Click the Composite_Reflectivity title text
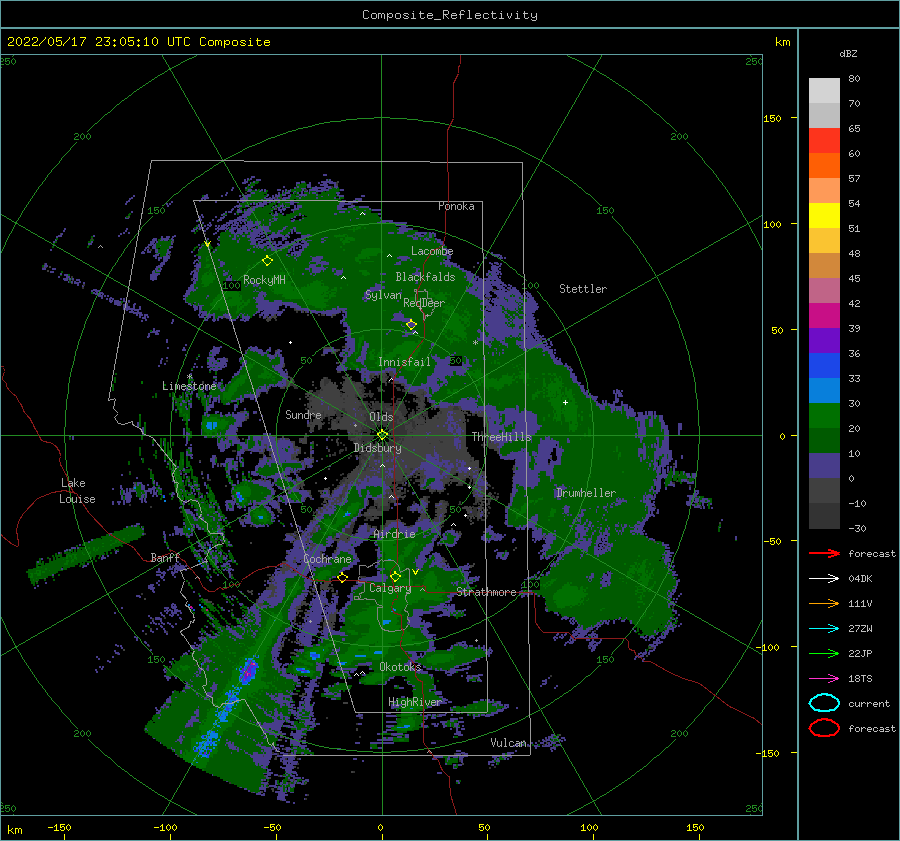 click(x=450, y=15)
